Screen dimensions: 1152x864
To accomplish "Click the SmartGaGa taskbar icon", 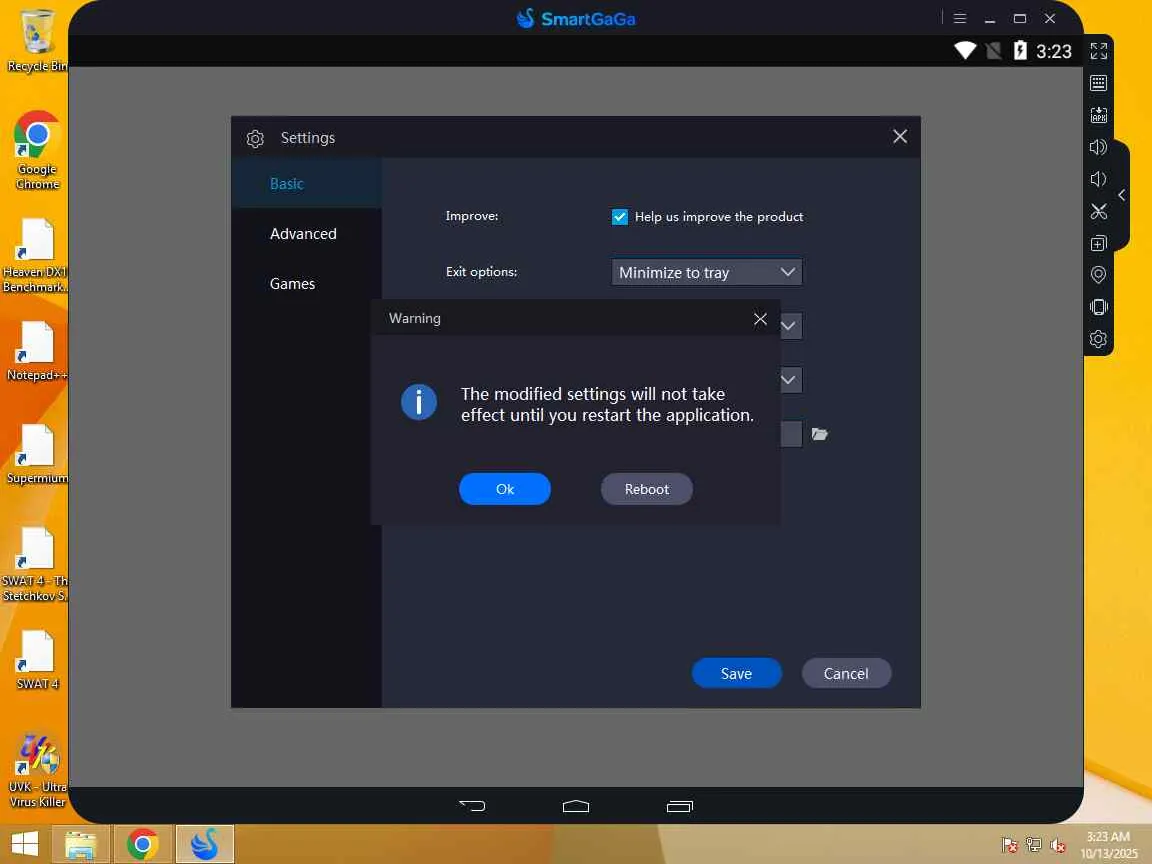I will click(204, 844).
